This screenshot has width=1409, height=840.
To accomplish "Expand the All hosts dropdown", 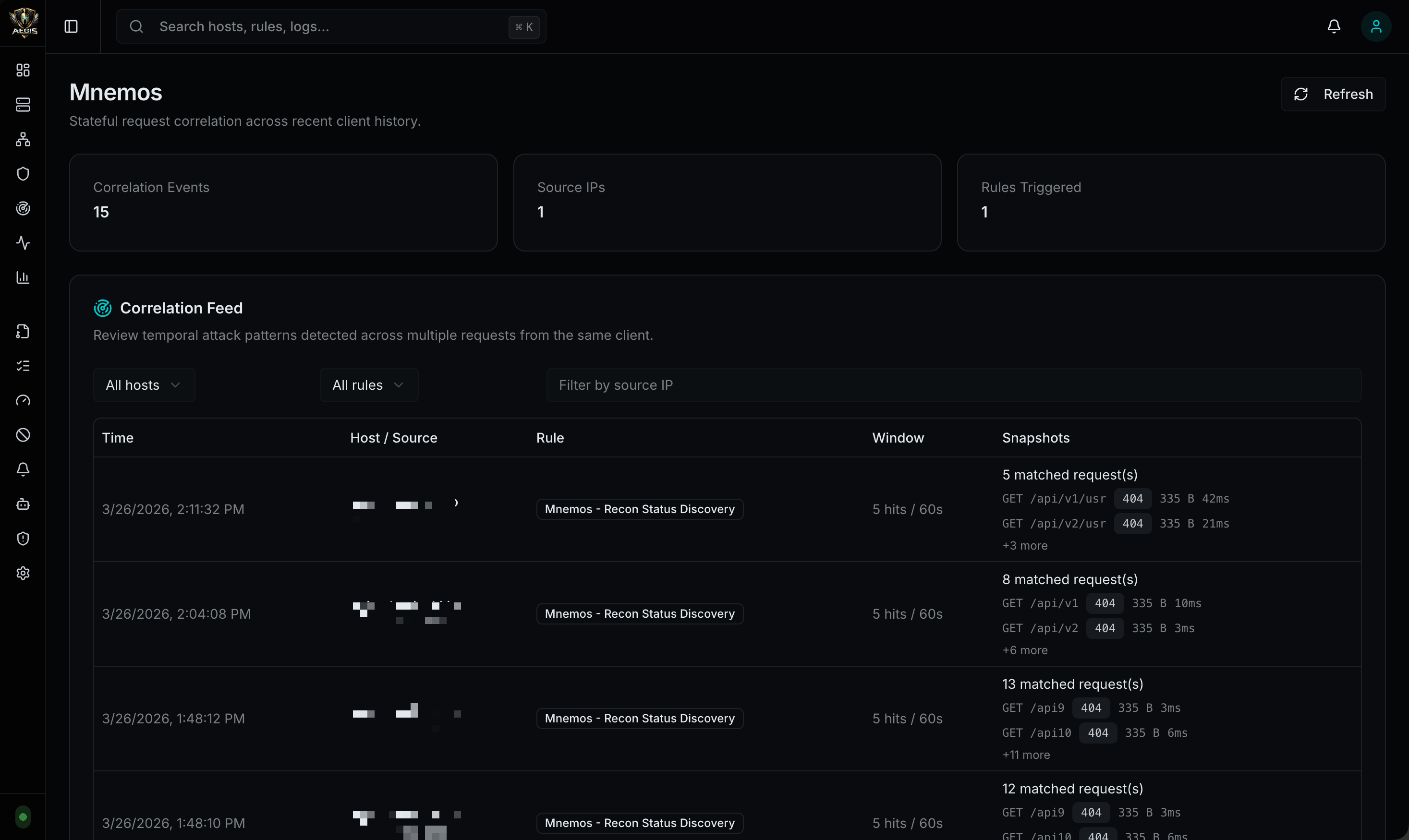I will click(x=144, y=385).
